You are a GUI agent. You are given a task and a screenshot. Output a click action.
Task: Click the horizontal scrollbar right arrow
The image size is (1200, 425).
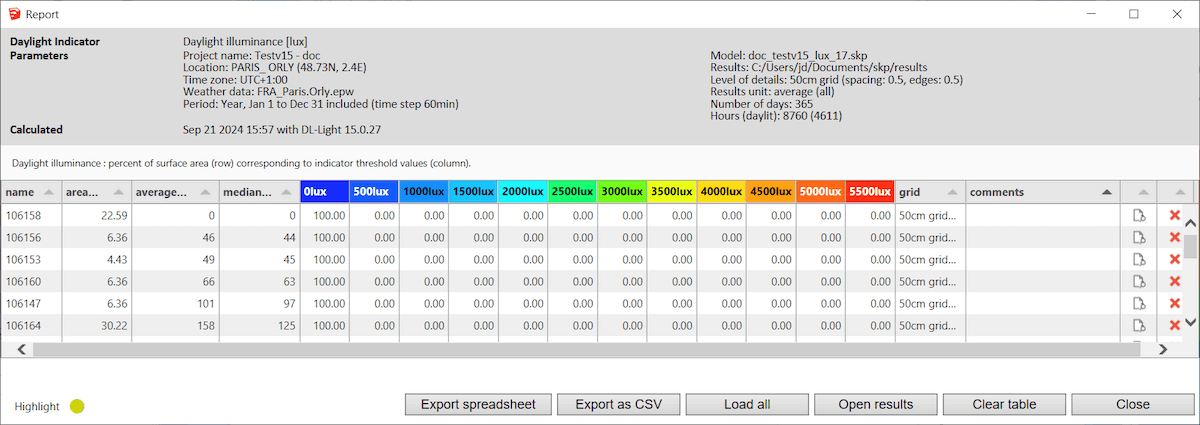pyautogui.click(x=1163, y=350)
